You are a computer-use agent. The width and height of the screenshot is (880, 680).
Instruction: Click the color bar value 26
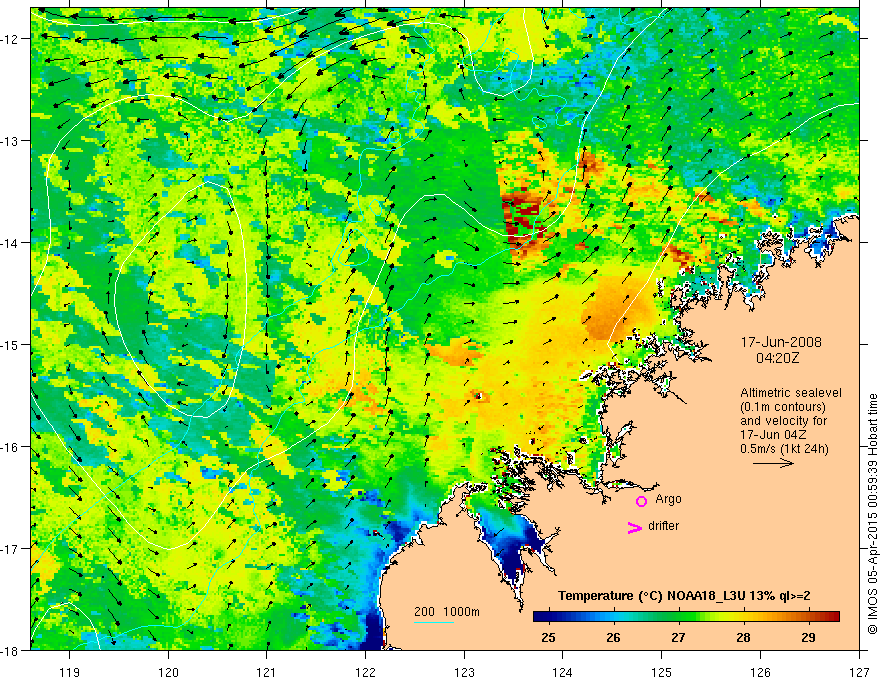[x=613, y=637]
